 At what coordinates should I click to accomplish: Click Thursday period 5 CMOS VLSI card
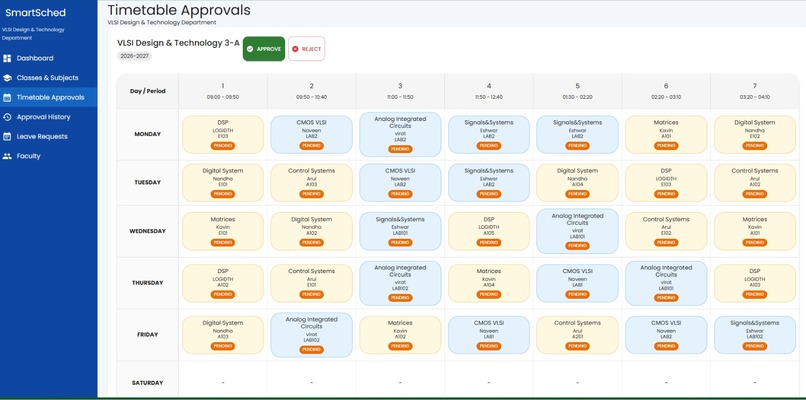tap(577, 283)
